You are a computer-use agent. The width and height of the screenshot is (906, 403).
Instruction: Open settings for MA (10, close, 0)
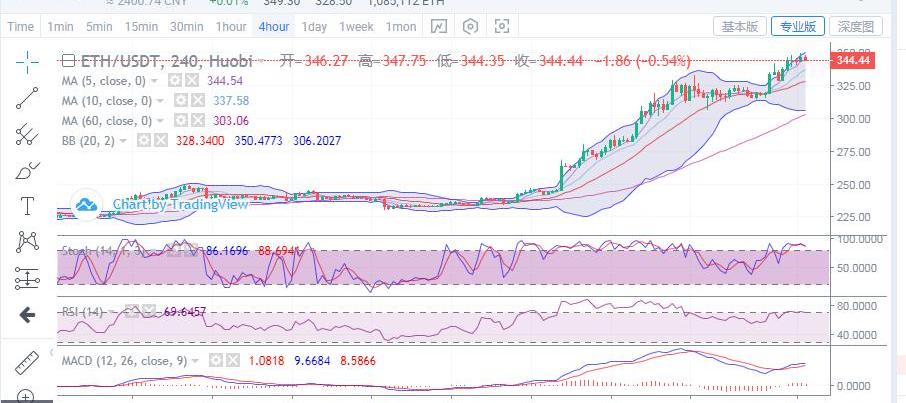click(181, 101)
